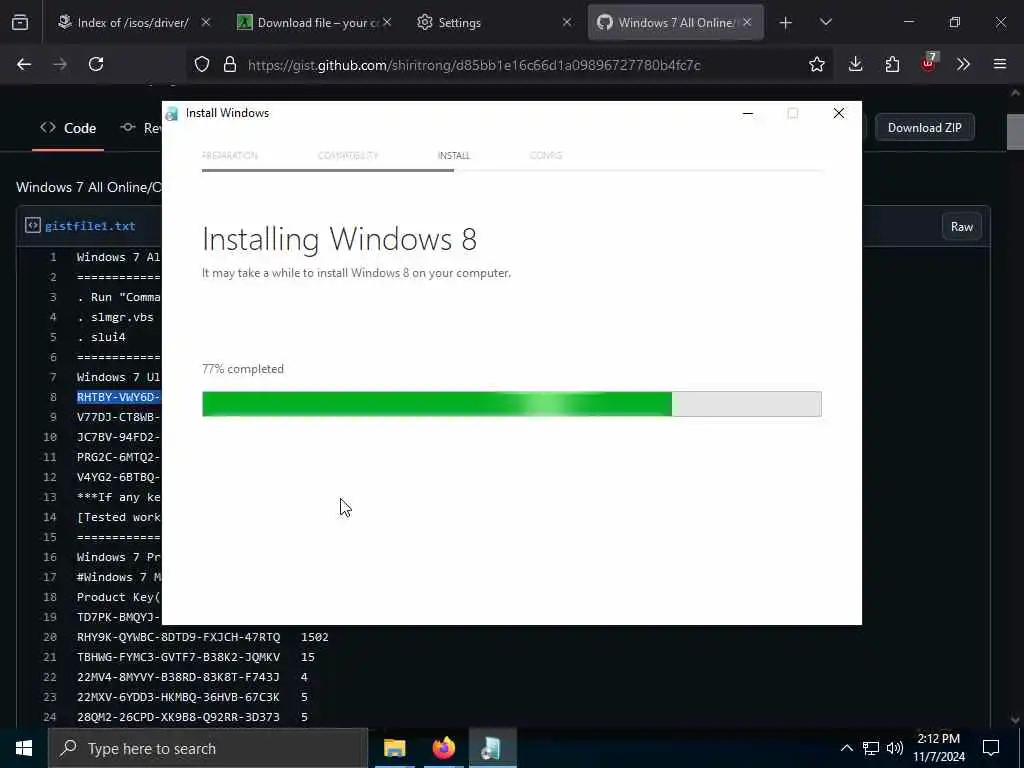The width and height of the screenshot is (1024, 768).
Task: View the Raw version of the gist
Action: click(x=961, y=227)
